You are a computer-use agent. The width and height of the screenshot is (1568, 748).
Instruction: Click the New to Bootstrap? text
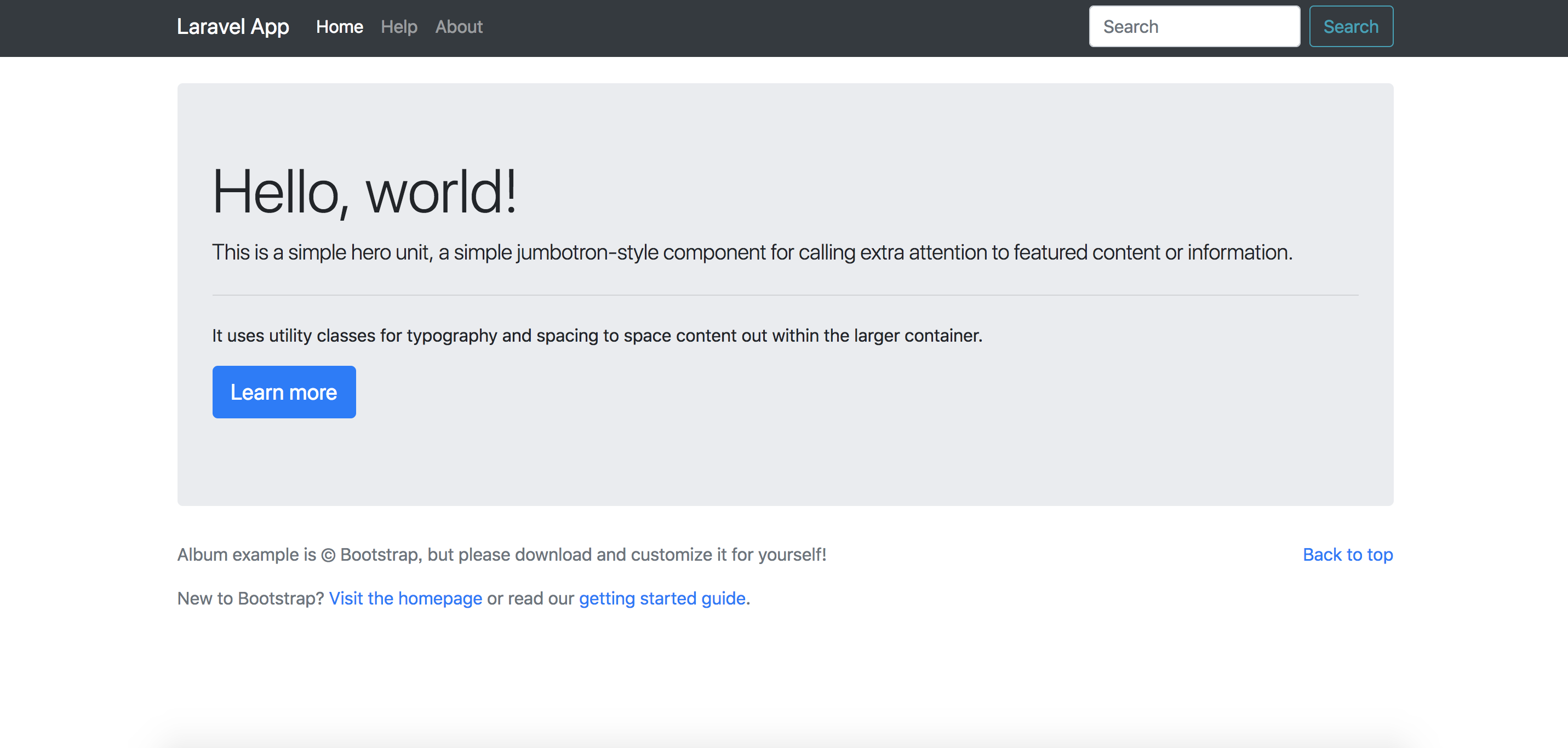250,599
